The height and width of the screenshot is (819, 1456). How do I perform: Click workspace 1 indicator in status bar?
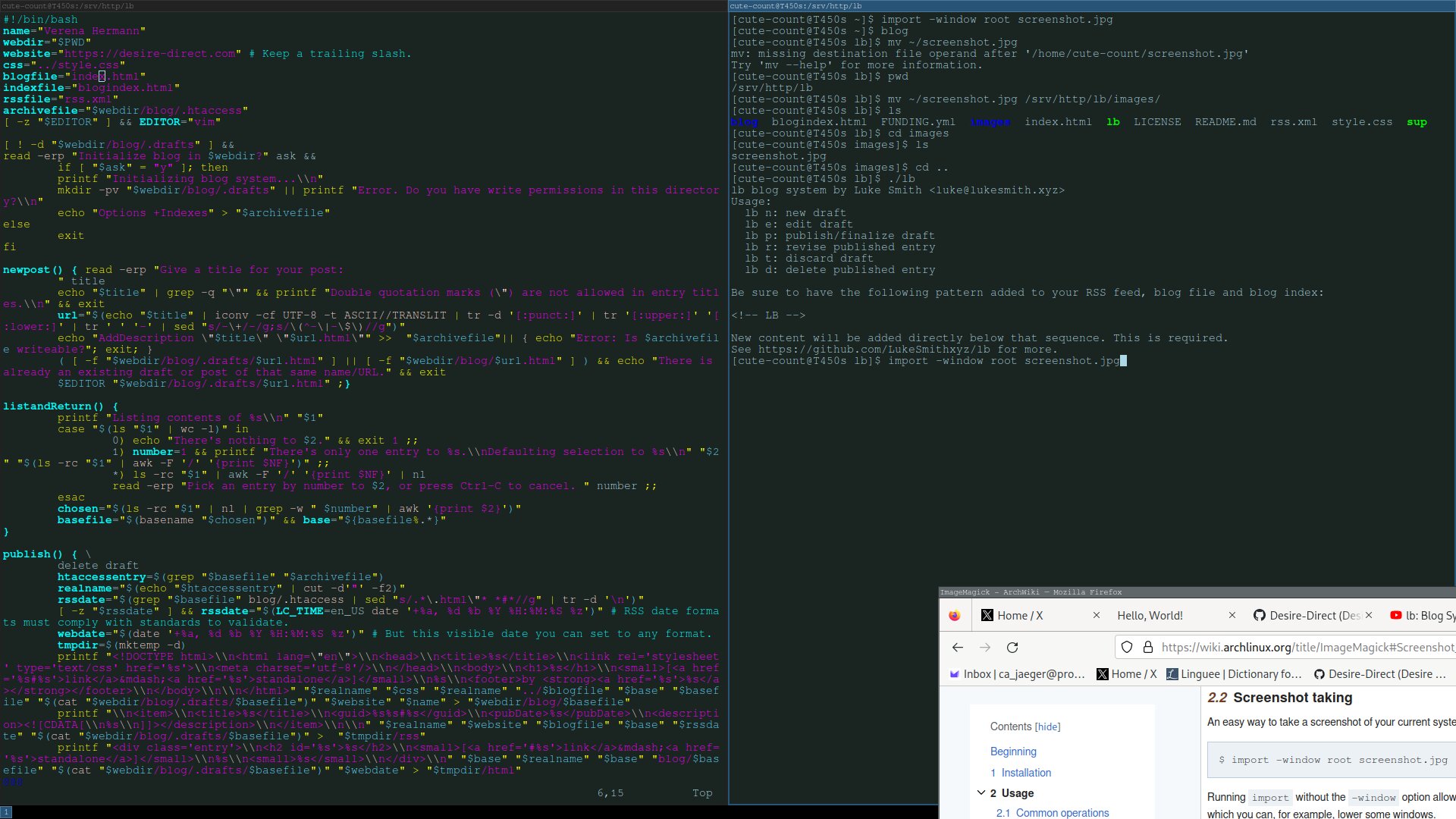coord(6,812)
